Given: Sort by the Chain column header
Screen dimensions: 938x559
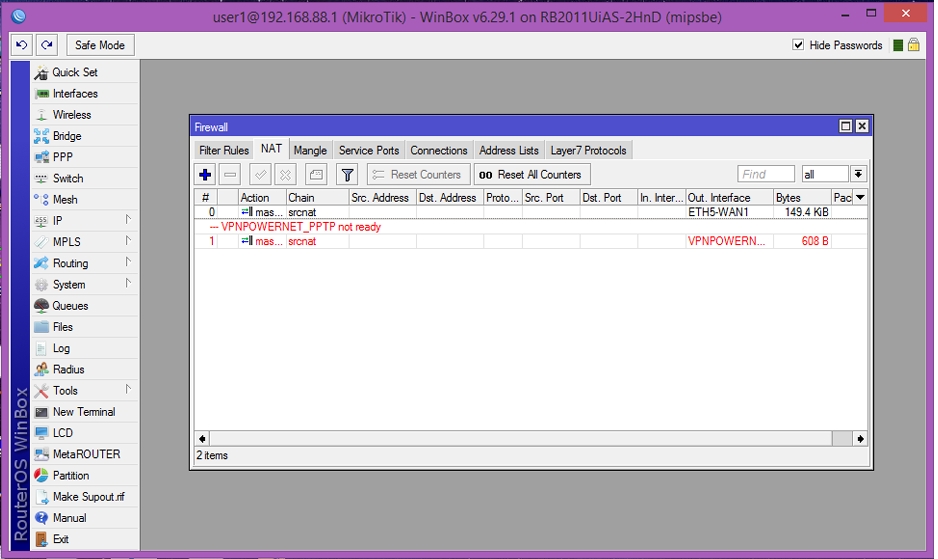Looking at the screenshot, I should click(317, 198).
